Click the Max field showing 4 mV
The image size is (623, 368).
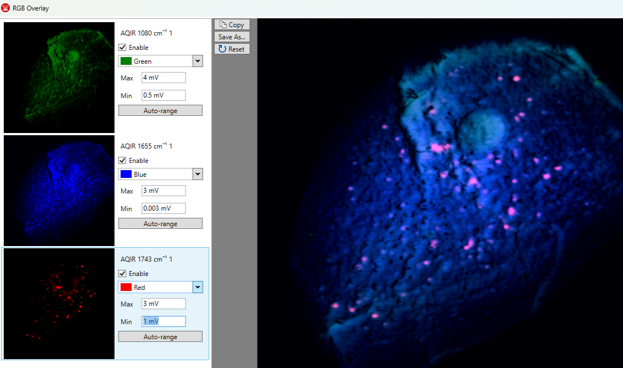coord(163,77)
